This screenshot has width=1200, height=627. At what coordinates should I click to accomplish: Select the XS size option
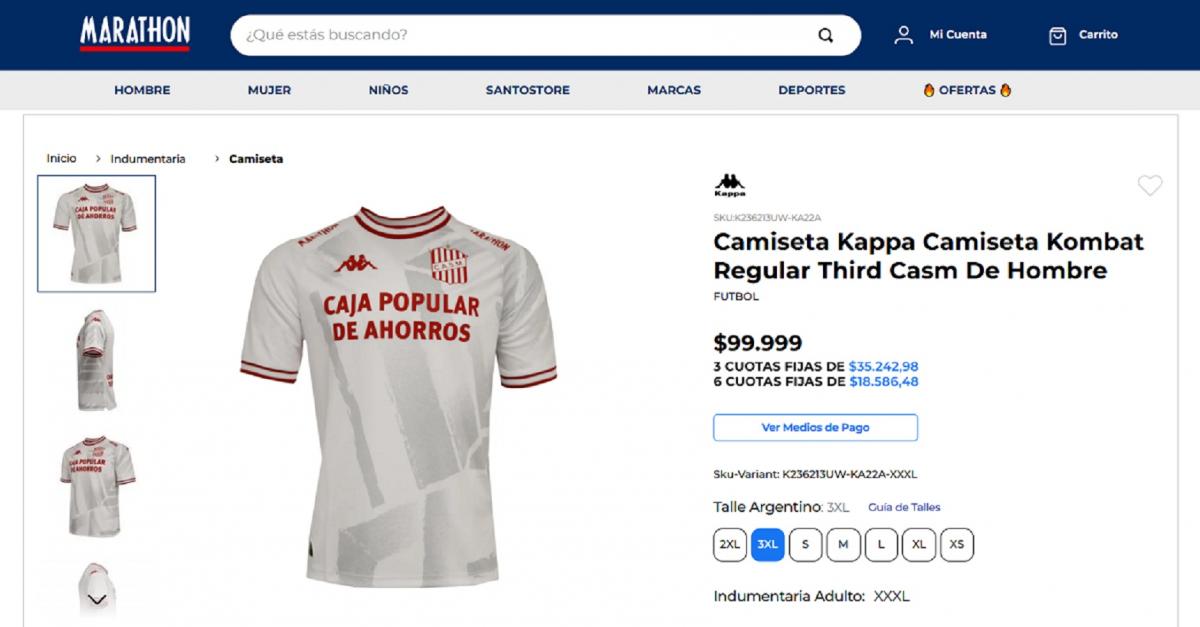point(957,544)
